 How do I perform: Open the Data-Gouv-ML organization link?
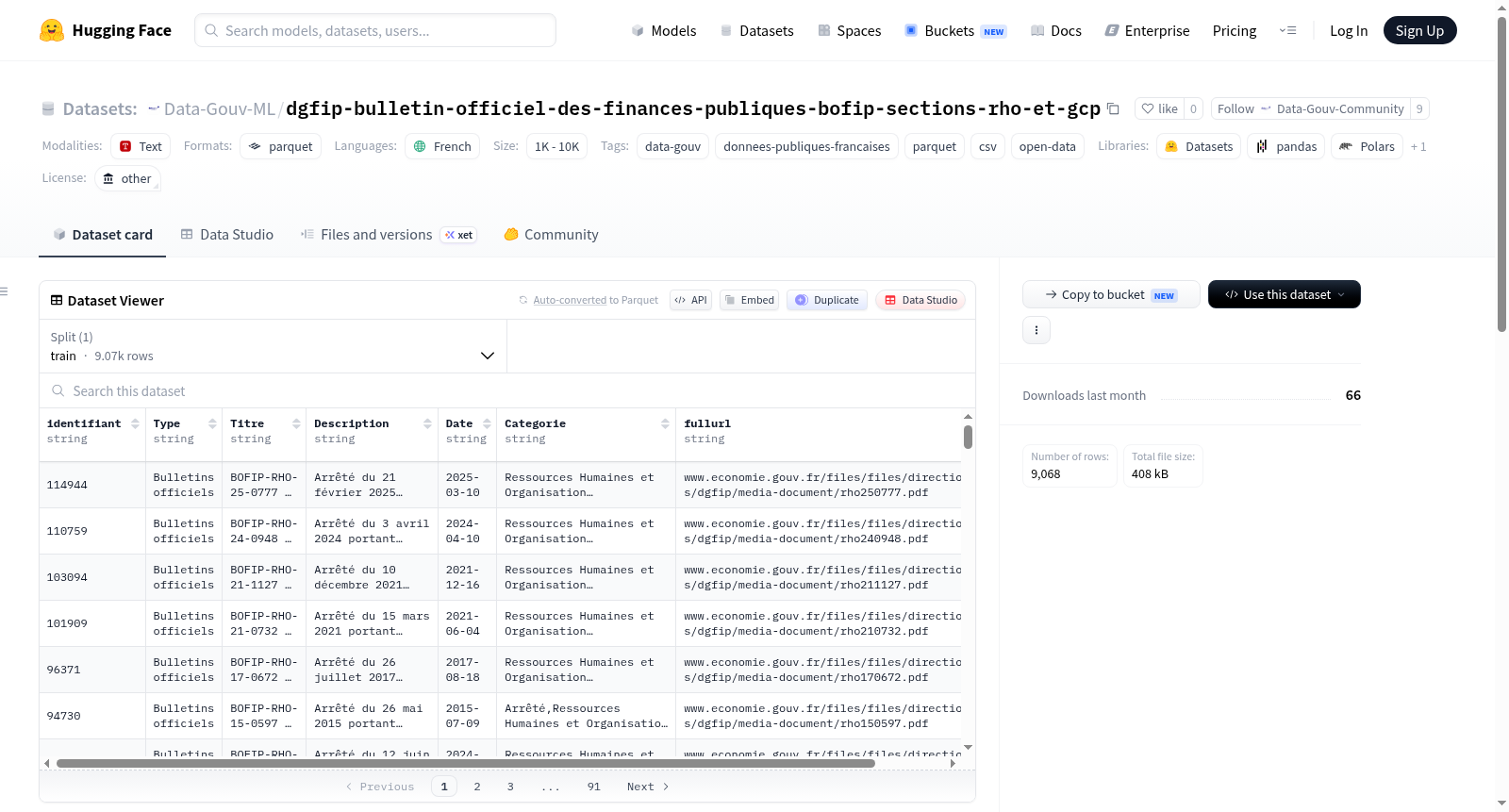(x=220, y=108)
